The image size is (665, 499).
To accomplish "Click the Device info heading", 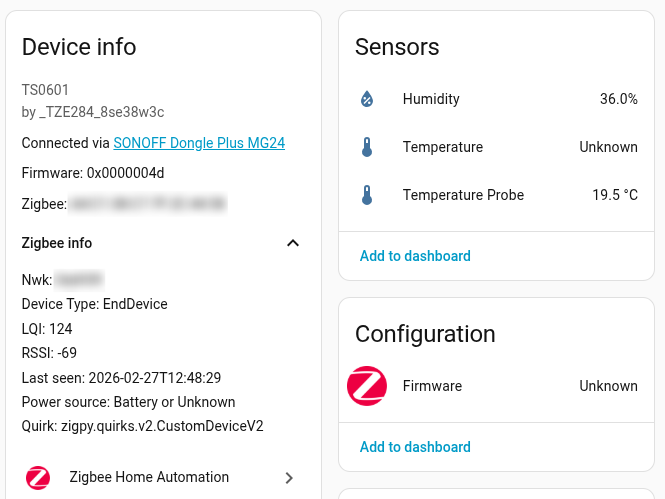I will (x=79, y=47).
